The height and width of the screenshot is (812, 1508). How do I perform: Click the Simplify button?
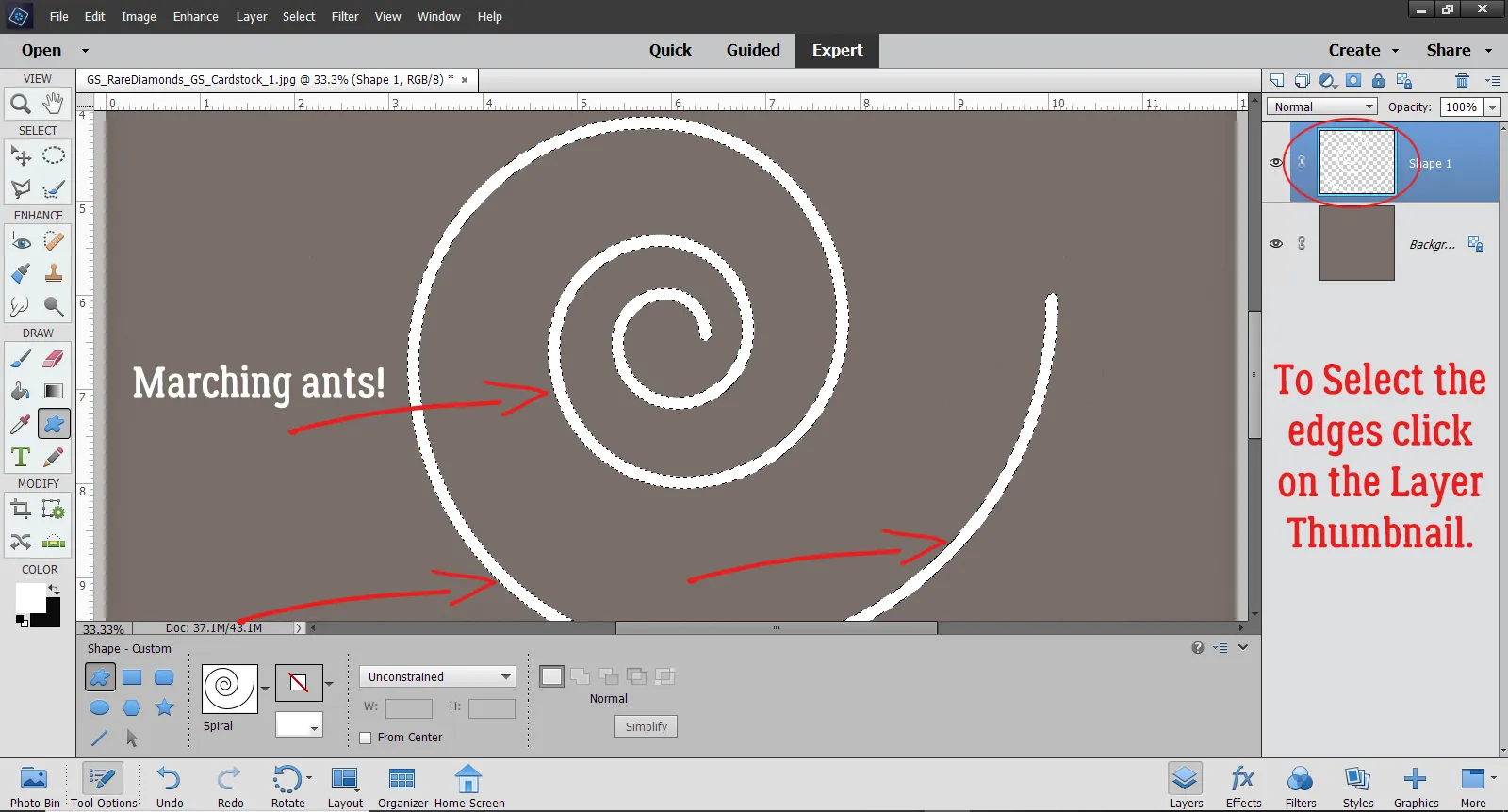click(646, 726)
